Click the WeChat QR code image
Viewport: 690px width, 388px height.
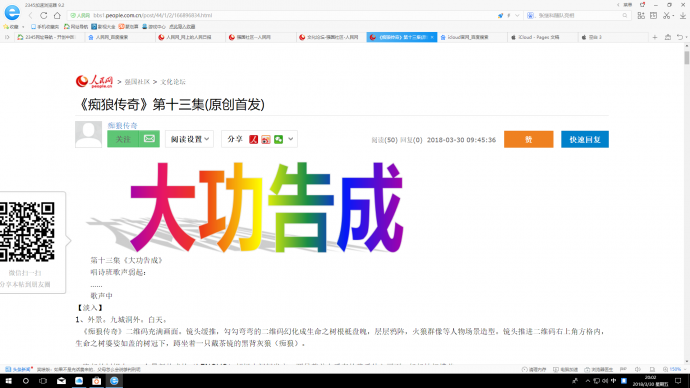[27, 232]
